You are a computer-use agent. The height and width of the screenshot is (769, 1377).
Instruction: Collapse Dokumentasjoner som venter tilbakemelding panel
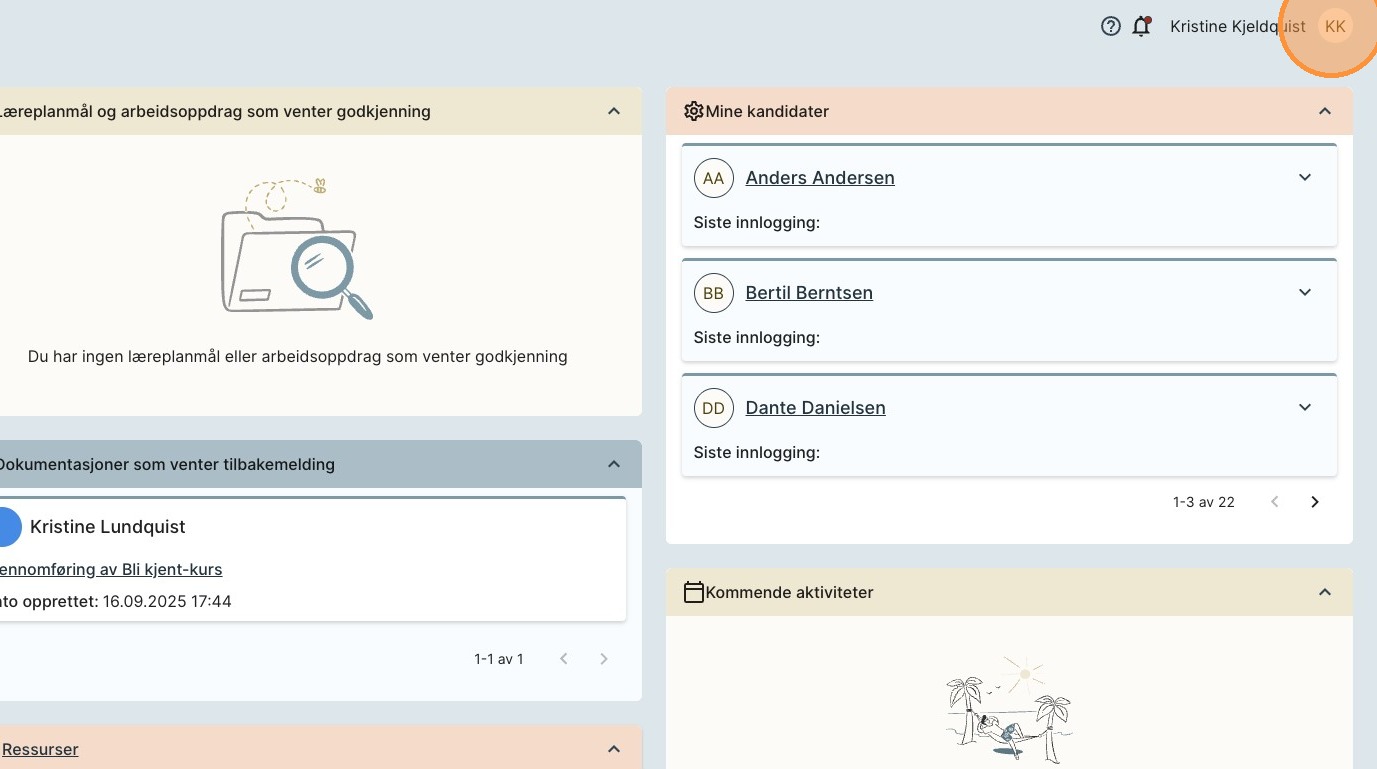[614, 464]
